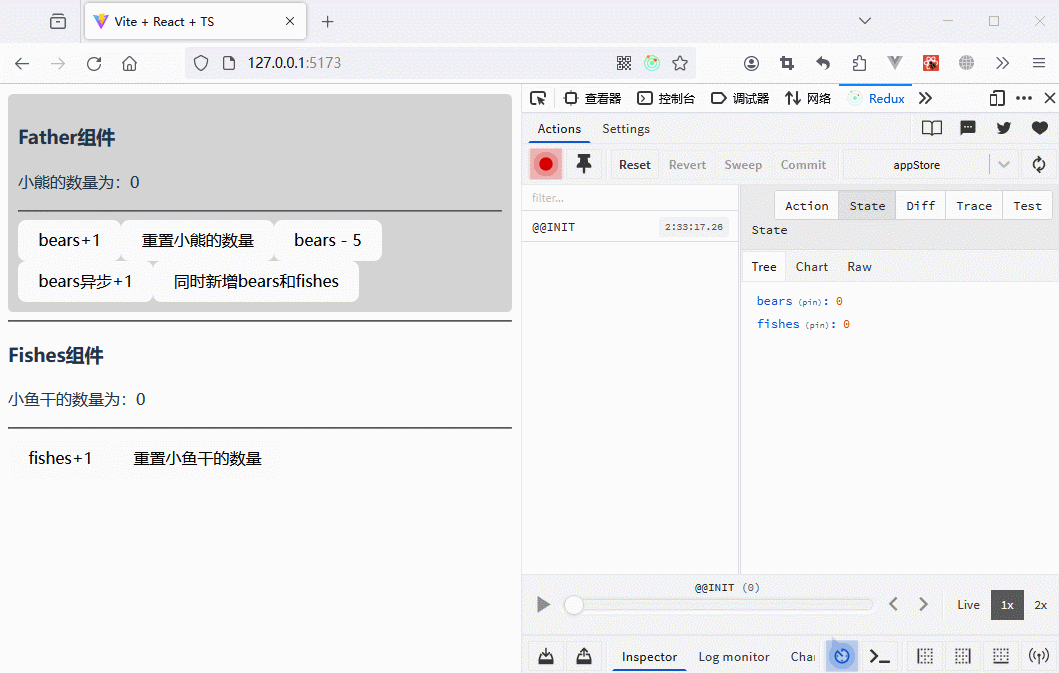Open the Settings tab
The width and height of the screenshot is (1059, 673).
(626, 129)
